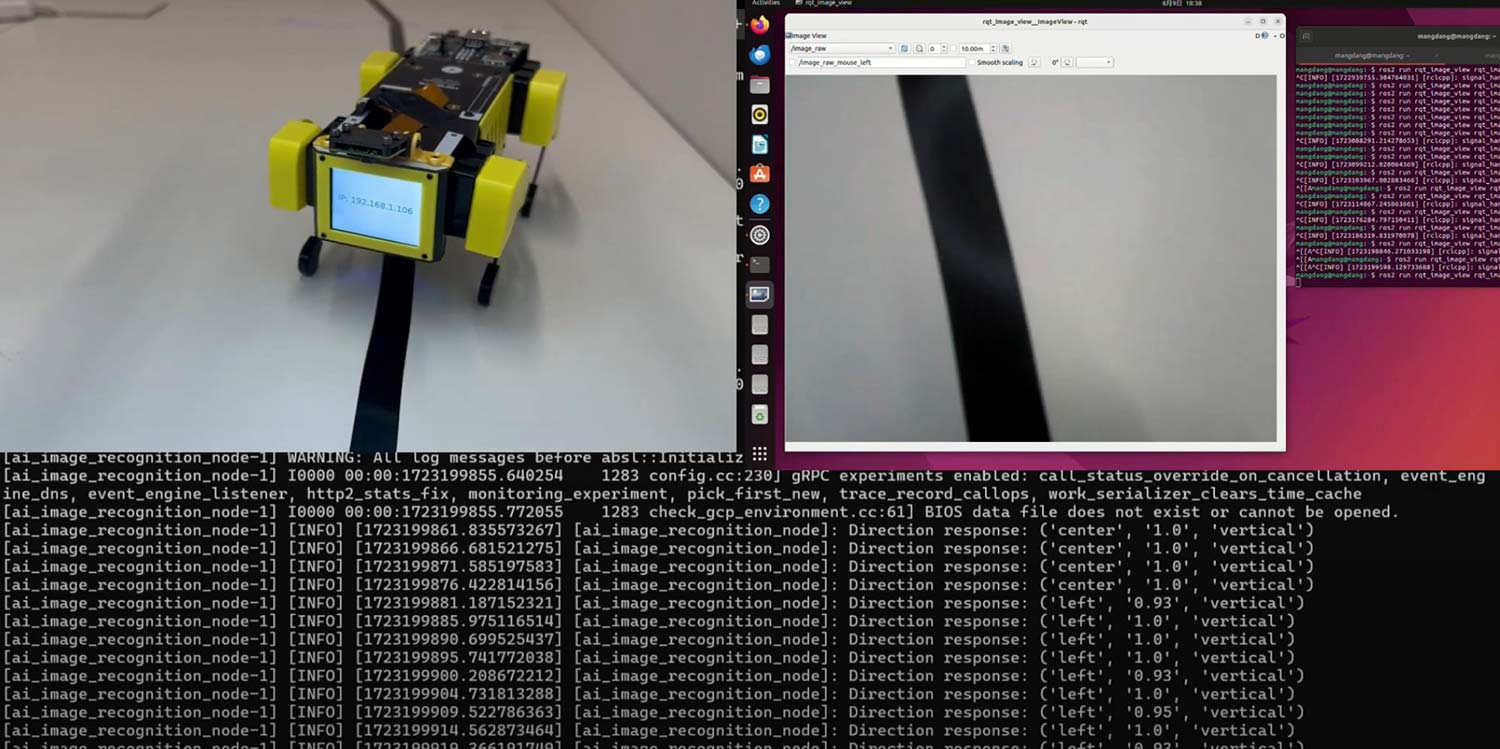Screen dimensions: 1500x749
Task: Open Firefox from the Ubuntu dock
Action: coord(760,25)
